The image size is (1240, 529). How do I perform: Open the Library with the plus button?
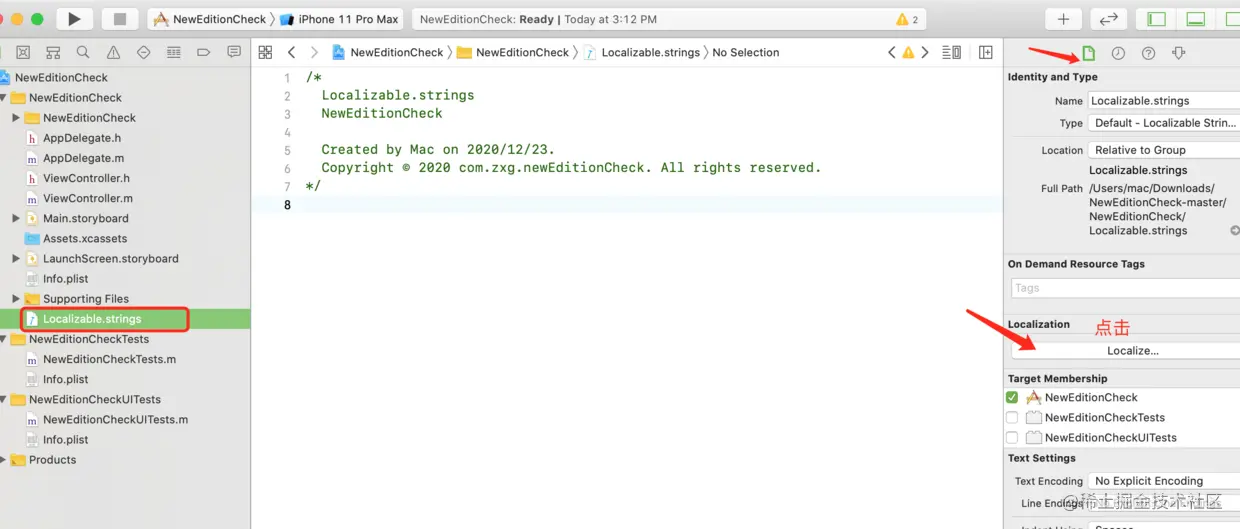coord(1063,19)
